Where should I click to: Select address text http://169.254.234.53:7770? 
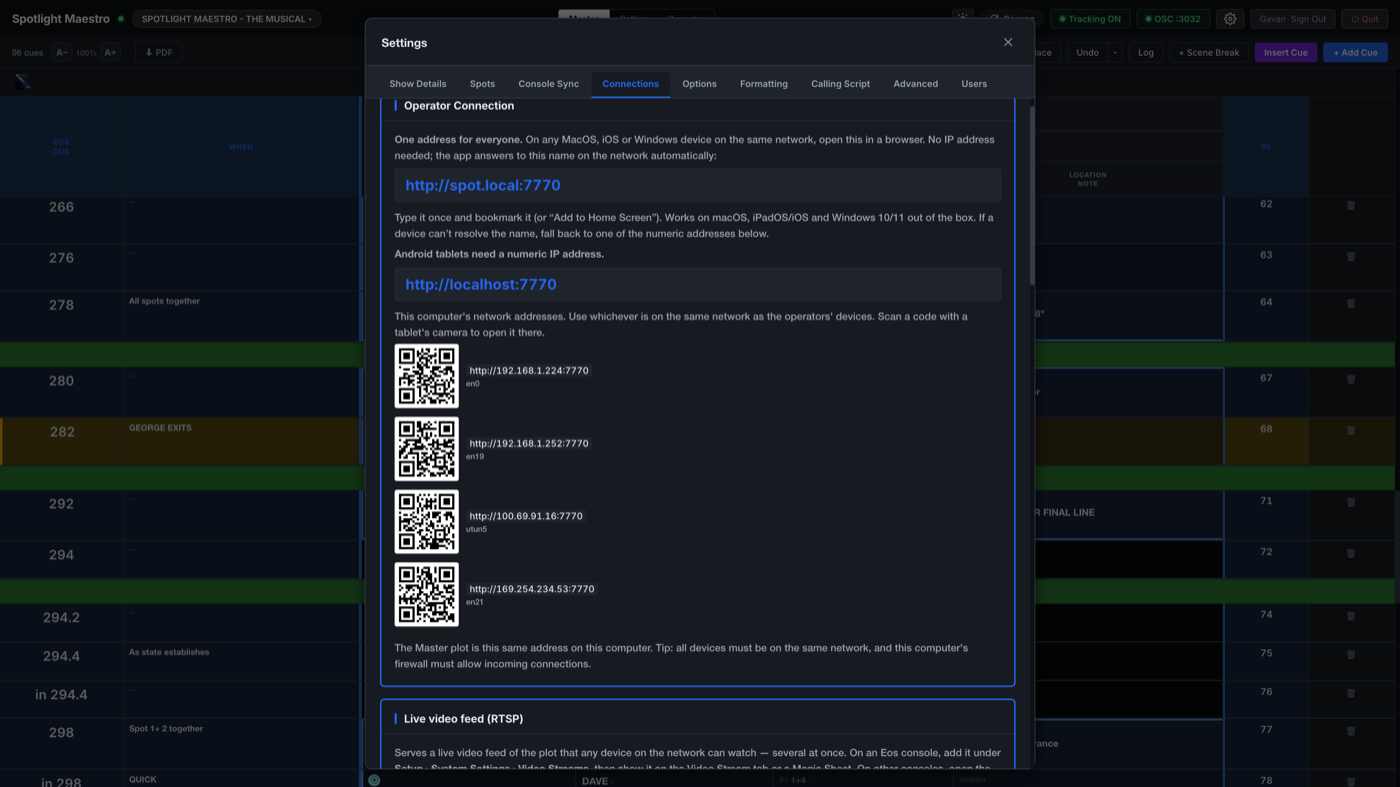tap(532, 589)
